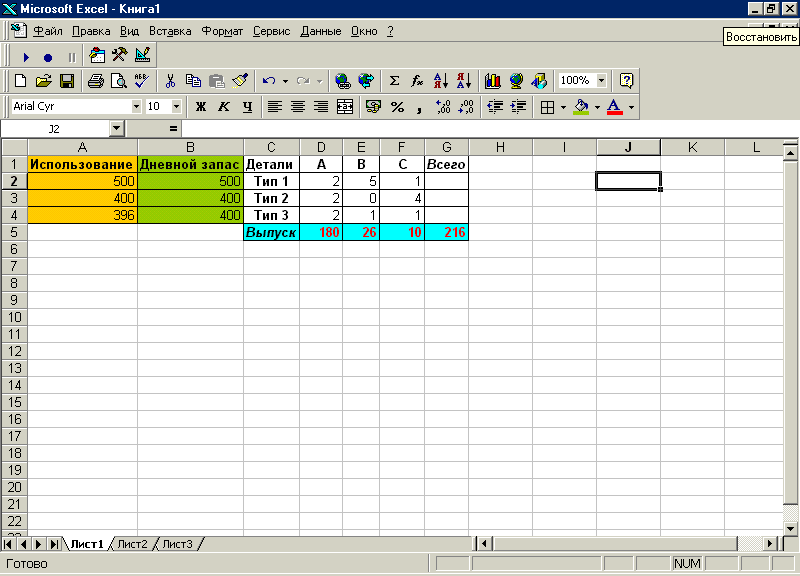Open the Map tool globe icon
The width and height of the screenshot is (800, 576).
coord(516,81)
